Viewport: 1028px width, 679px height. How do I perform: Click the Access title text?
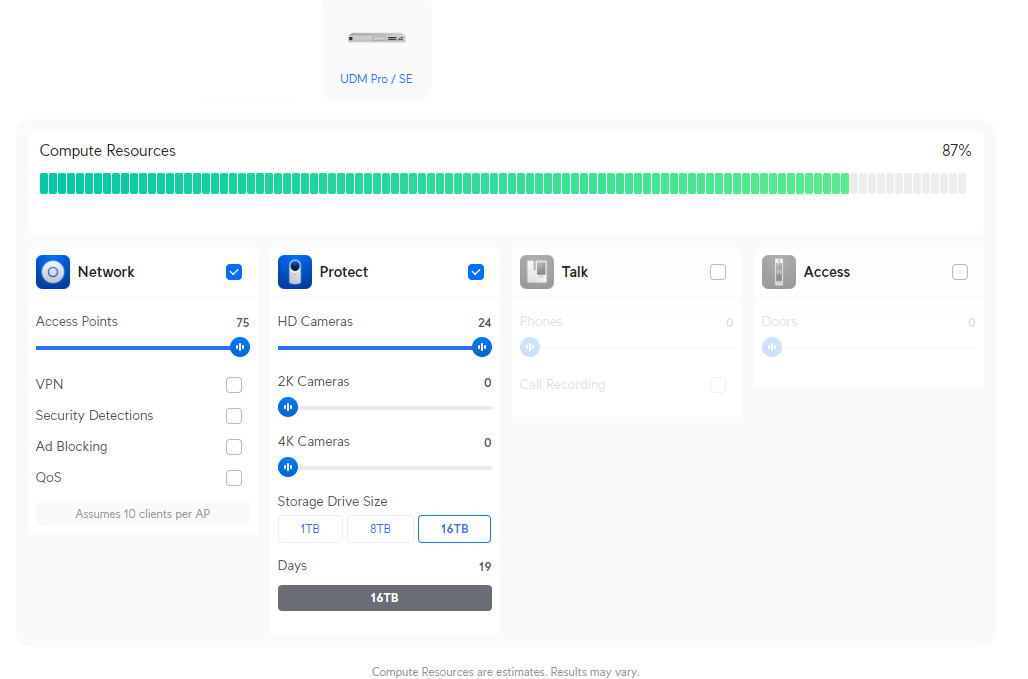[827, 272]
